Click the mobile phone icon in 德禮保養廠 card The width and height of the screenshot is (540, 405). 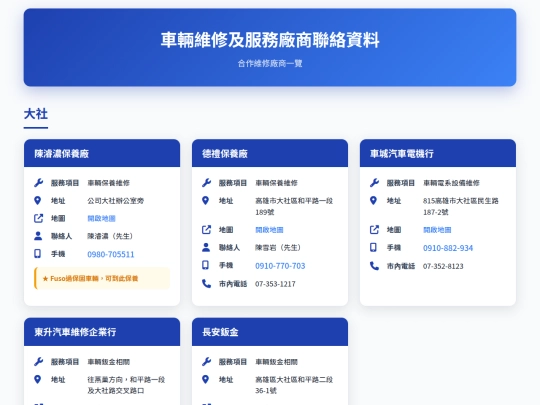206,265
